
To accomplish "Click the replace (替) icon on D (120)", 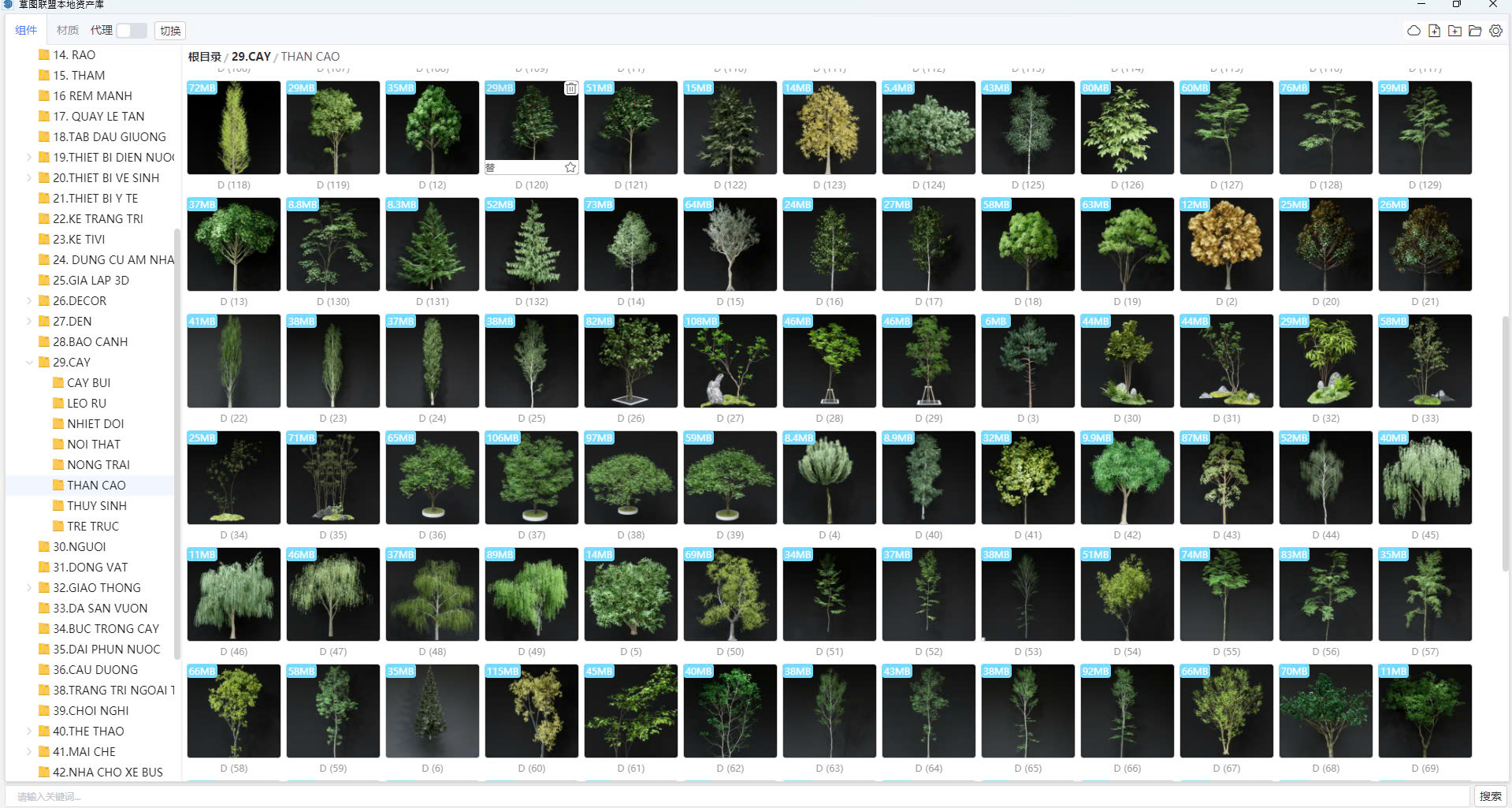I will 491,167.
